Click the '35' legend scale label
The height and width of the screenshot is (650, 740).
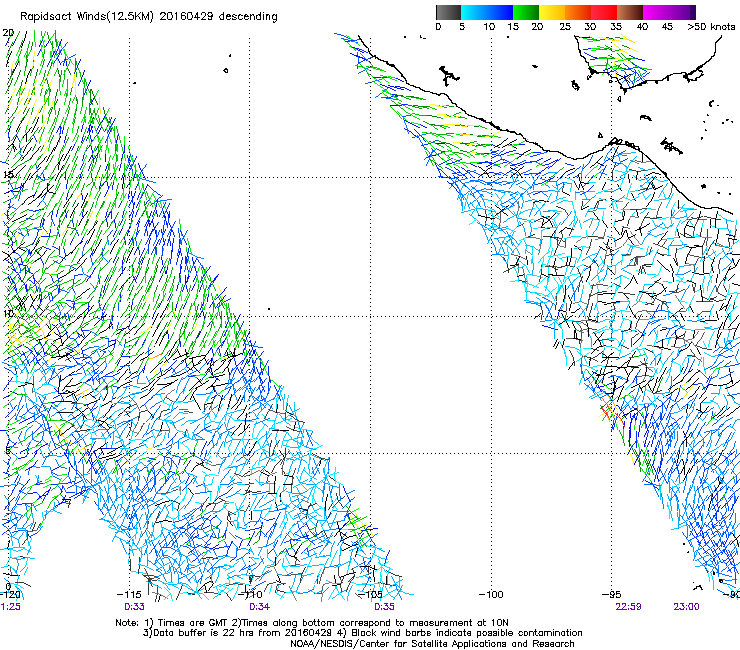[x=616, y=27]
